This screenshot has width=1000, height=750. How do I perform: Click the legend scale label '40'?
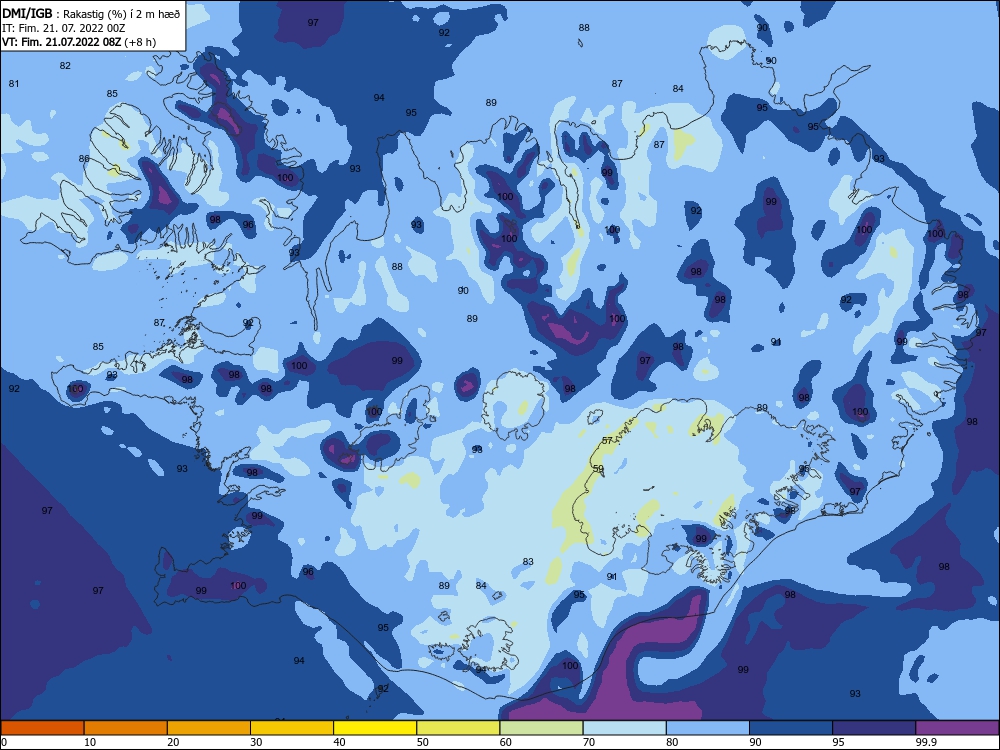tap(339, 742)
